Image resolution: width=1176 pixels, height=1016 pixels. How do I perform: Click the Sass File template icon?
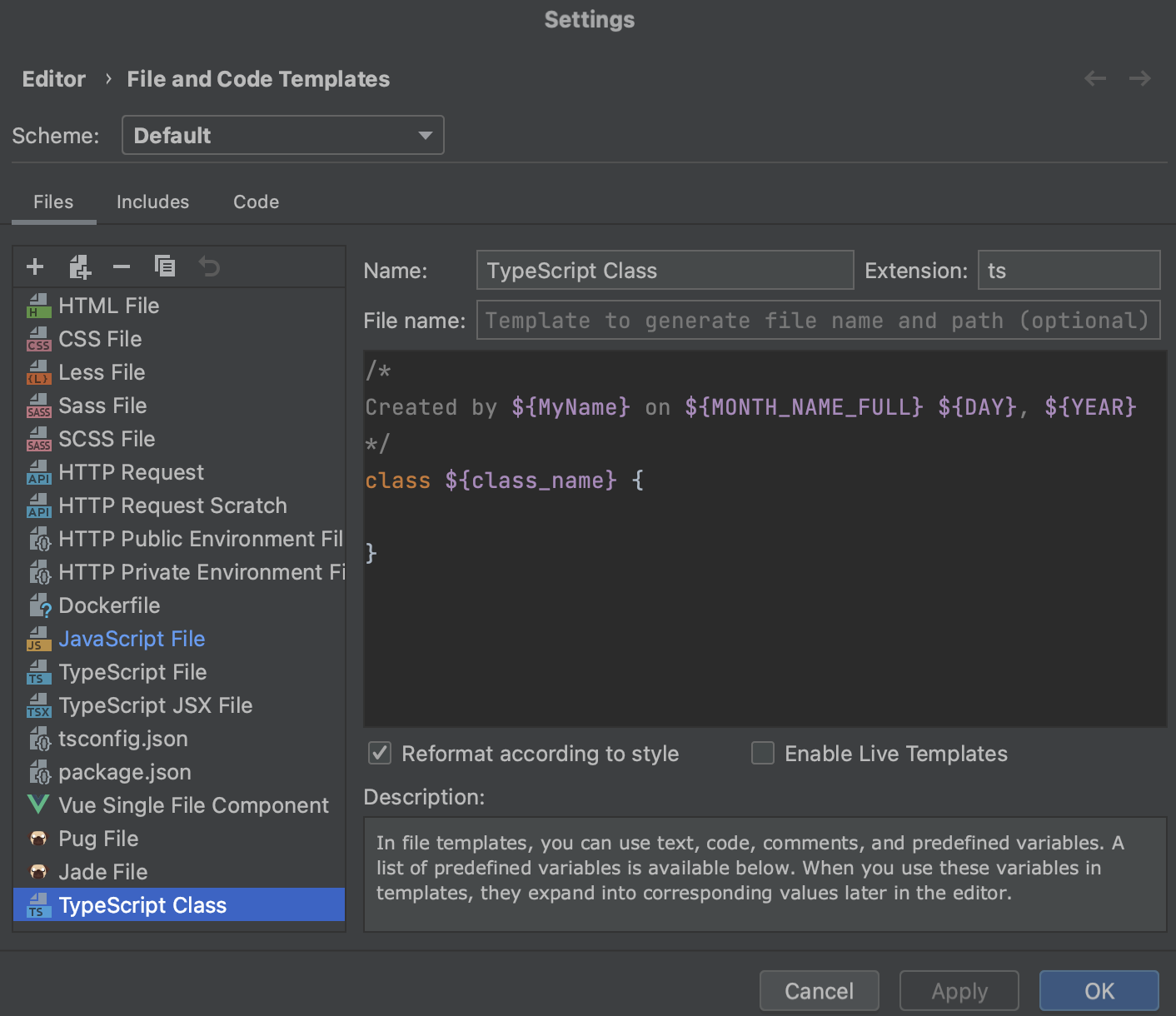(38, 406)
